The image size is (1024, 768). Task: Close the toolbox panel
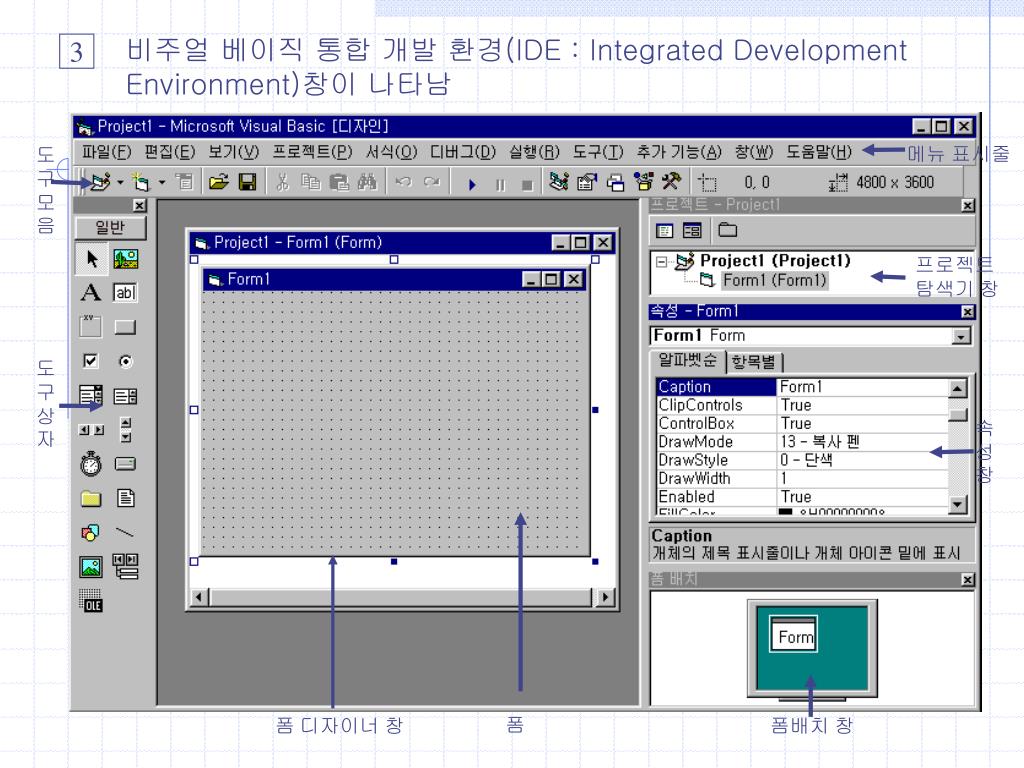[x=139, y=205]
